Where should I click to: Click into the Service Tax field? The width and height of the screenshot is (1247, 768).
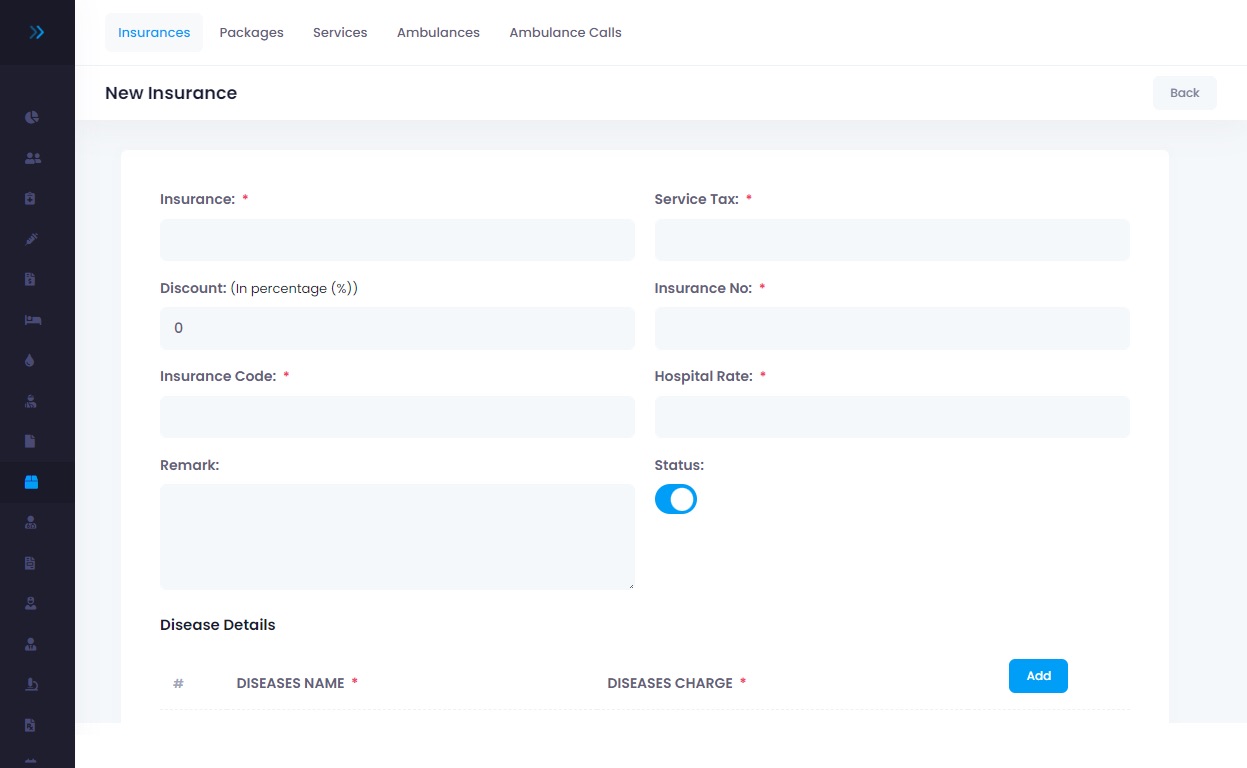[891, 240]
